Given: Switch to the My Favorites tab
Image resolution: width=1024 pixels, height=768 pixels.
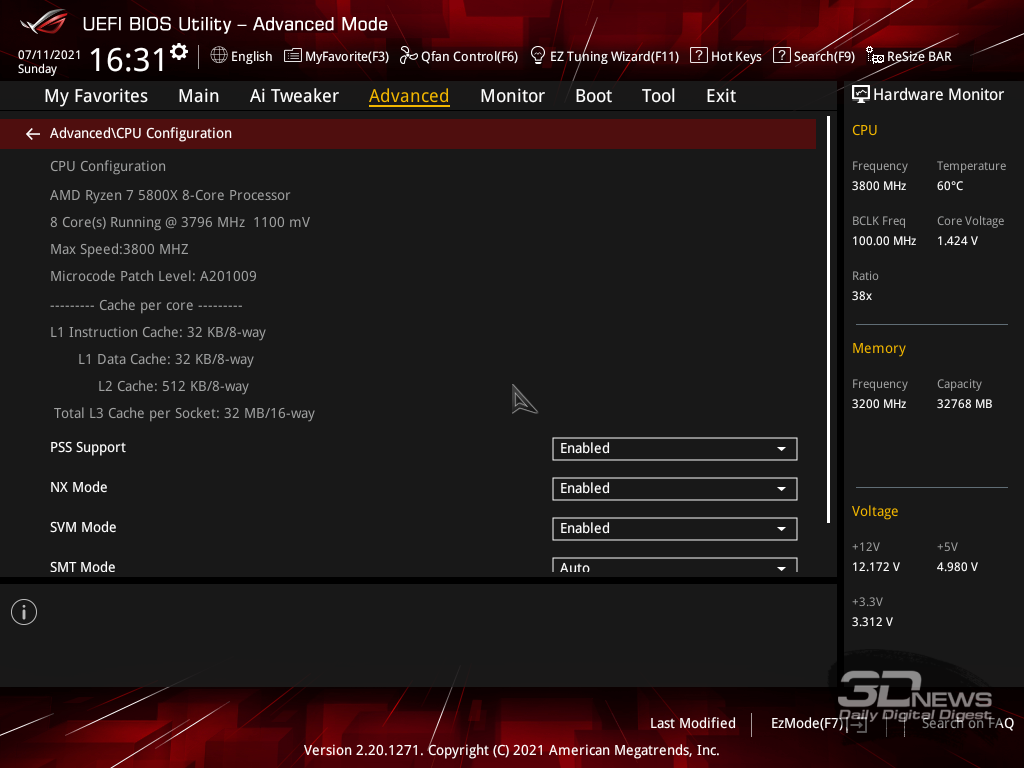Looking at the screenshot, I should (96, 96).
